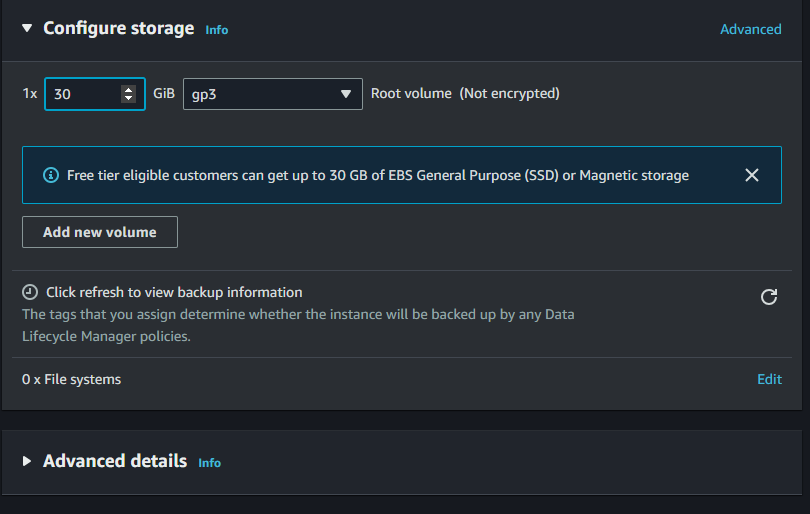This screenshot has height=514, width=810.
Task: Click 'Click refresh to view backup information' text
Action: click(x=174, y=292)
